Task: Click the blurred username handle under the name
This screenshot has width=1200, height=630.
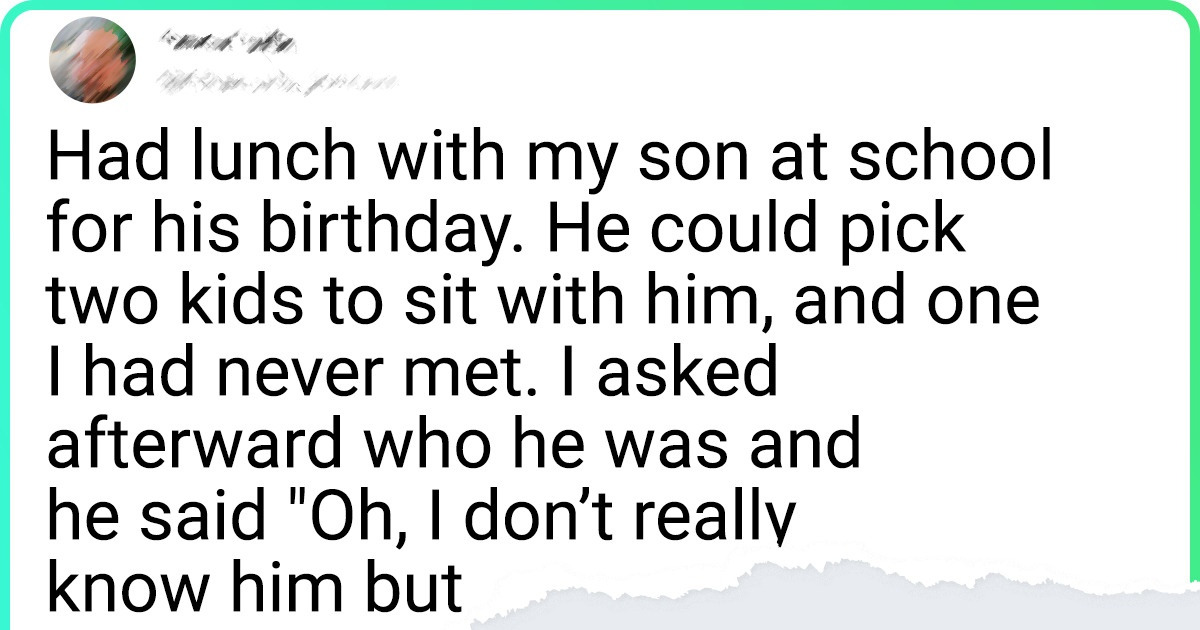Action: coord(268,78)
